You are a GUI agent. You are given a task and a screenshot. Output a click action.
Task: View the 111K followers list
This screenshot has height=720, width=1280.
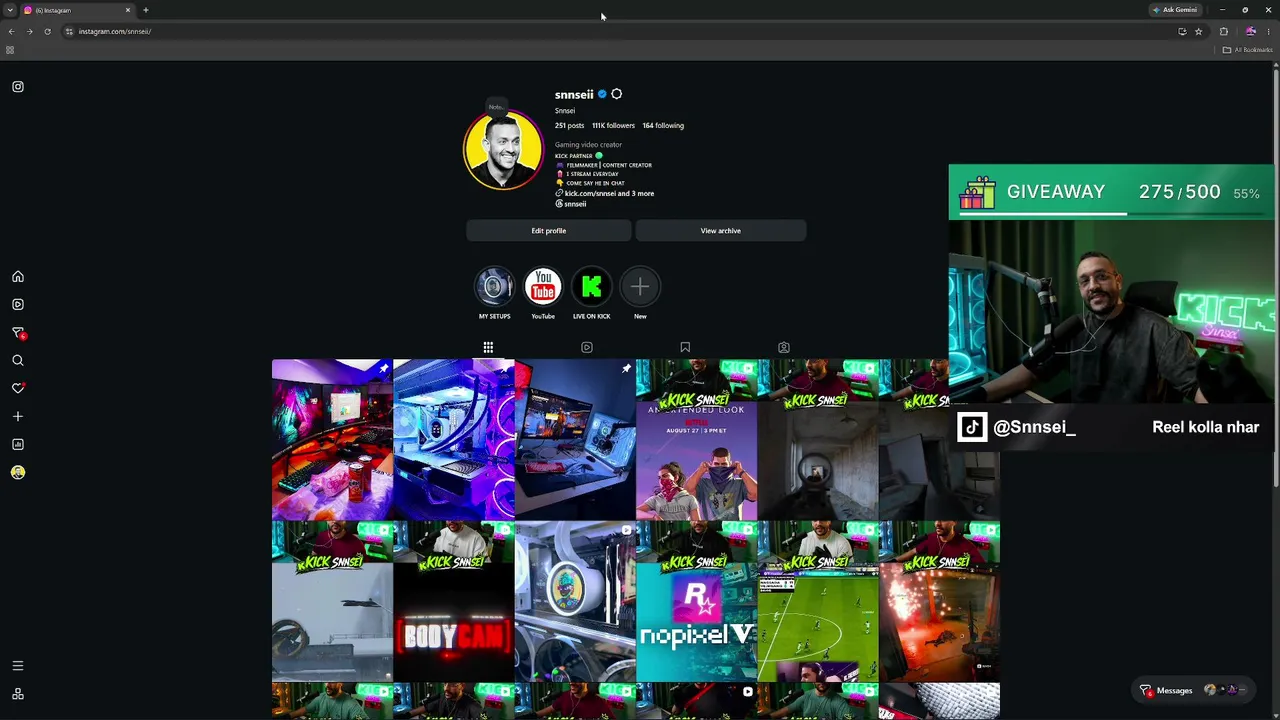click(x=613, y=126)
